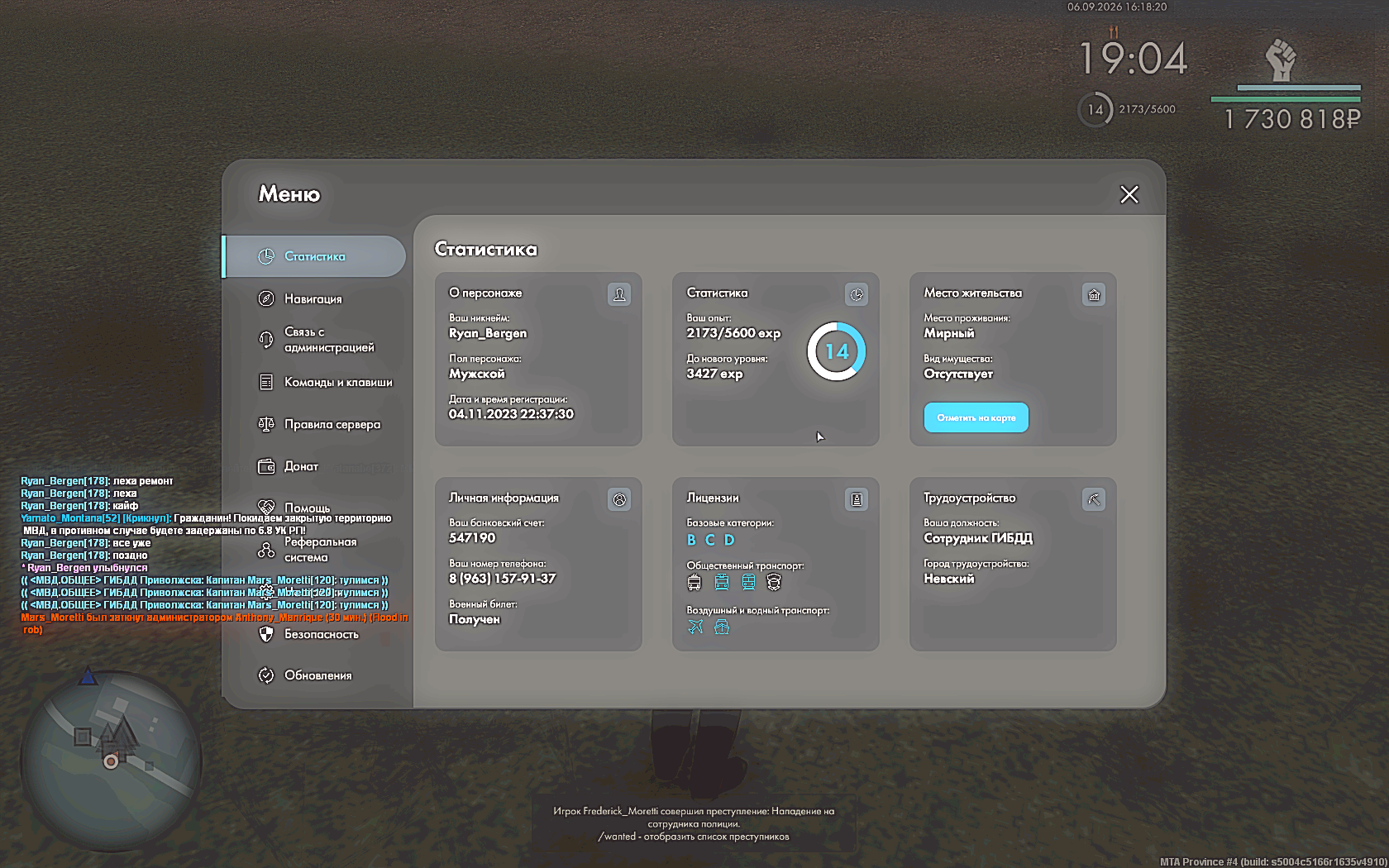Click the profile icon in О персонаже card
The width and height of the screenshot is (1389, 868).
[619, 294]
